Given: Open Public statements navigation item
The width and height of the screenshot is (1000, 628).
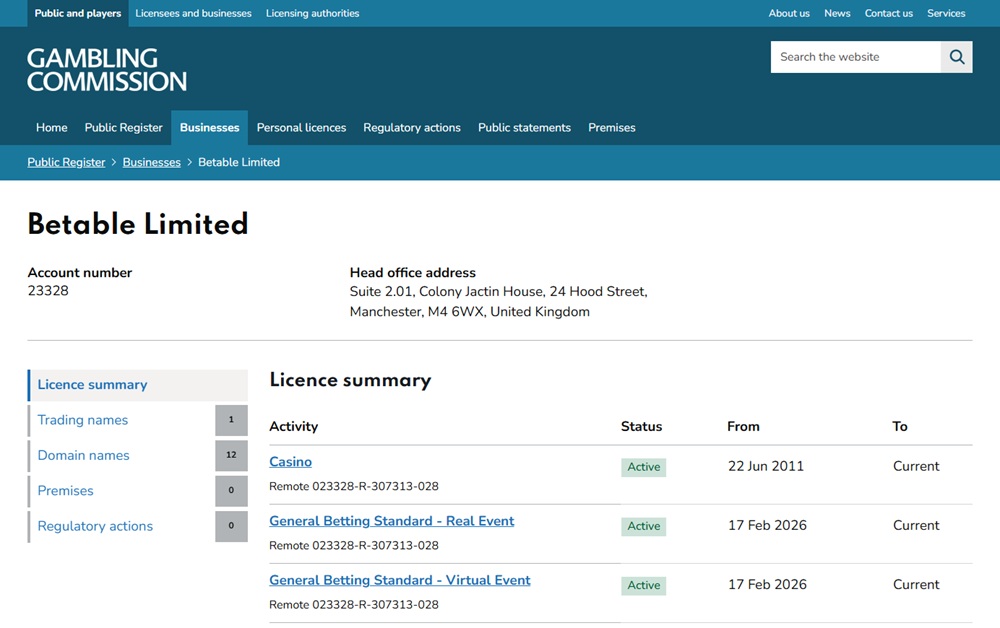Looking at the screenshot, I should (524, 128).
